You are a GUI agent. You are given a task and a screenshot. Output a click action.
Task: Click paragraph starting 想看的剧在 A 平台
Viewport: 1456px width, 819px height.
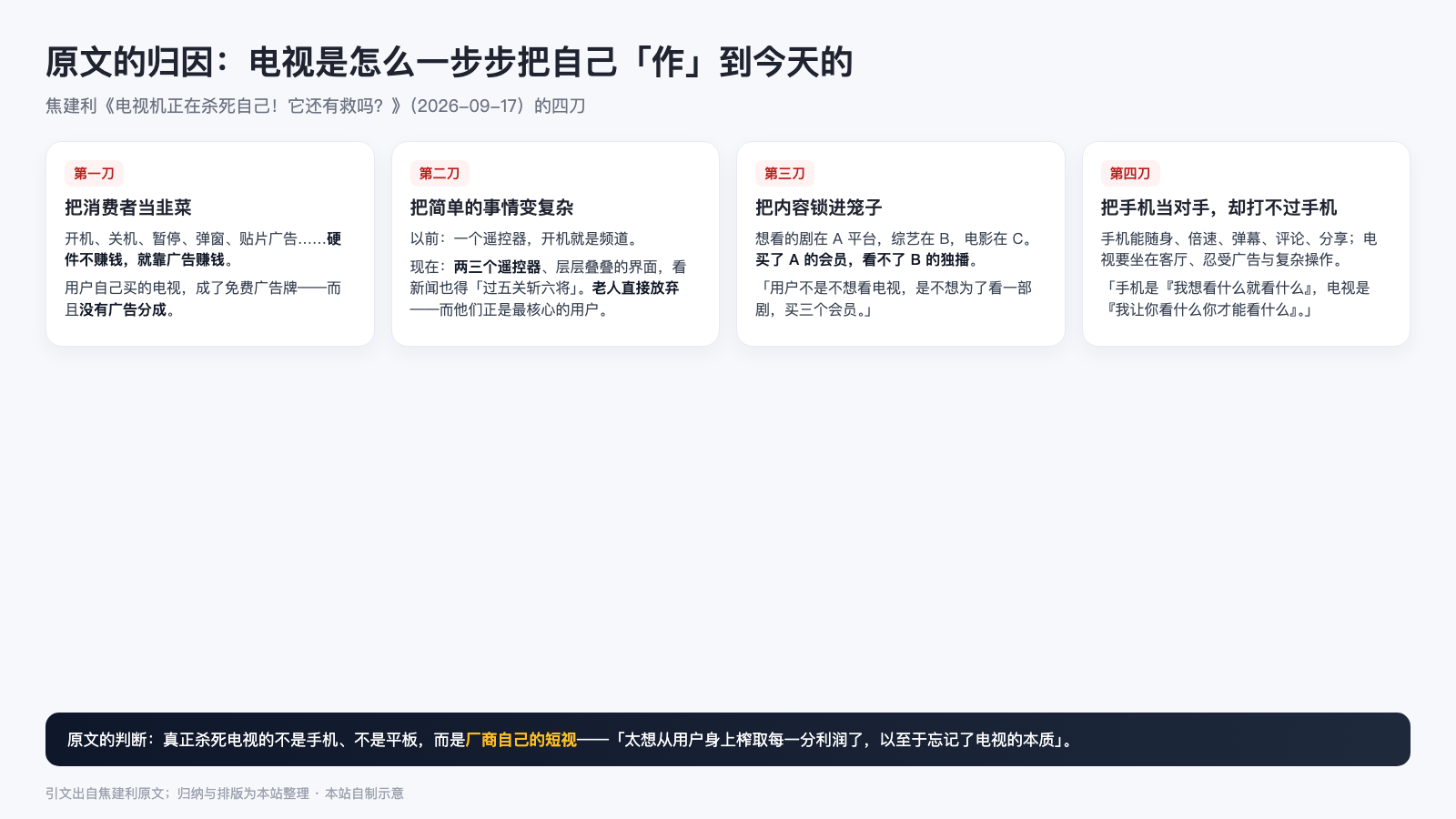tap(895, 249)
